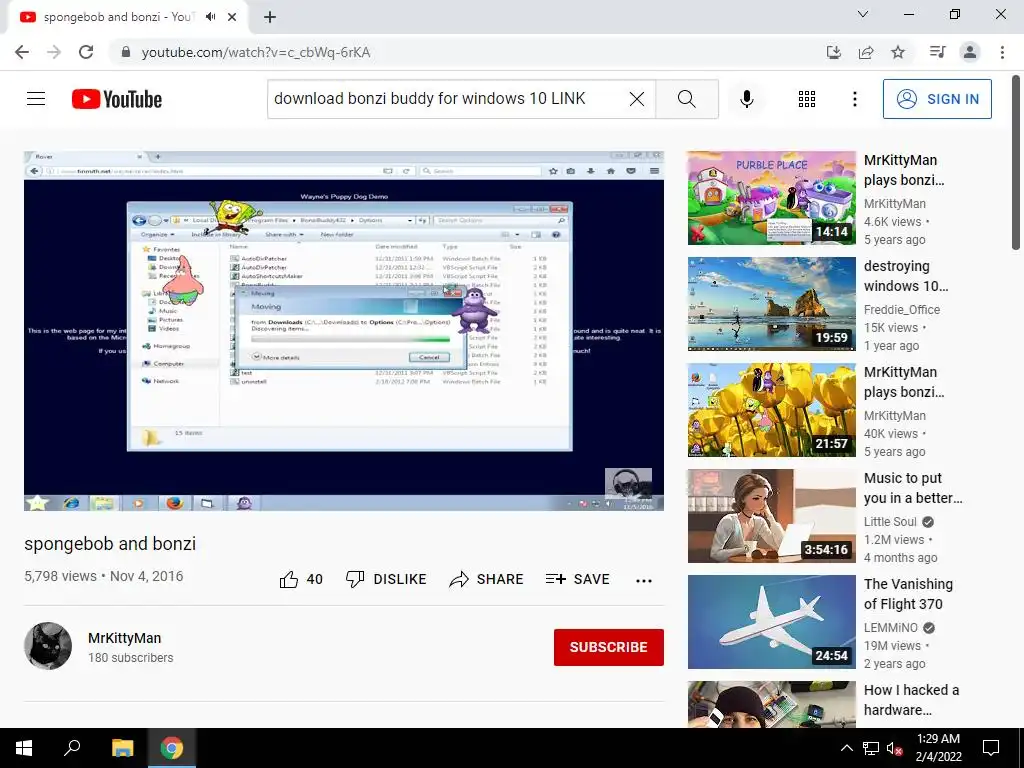
Task: Click the SIGN IN button
Action: point(937,99)
